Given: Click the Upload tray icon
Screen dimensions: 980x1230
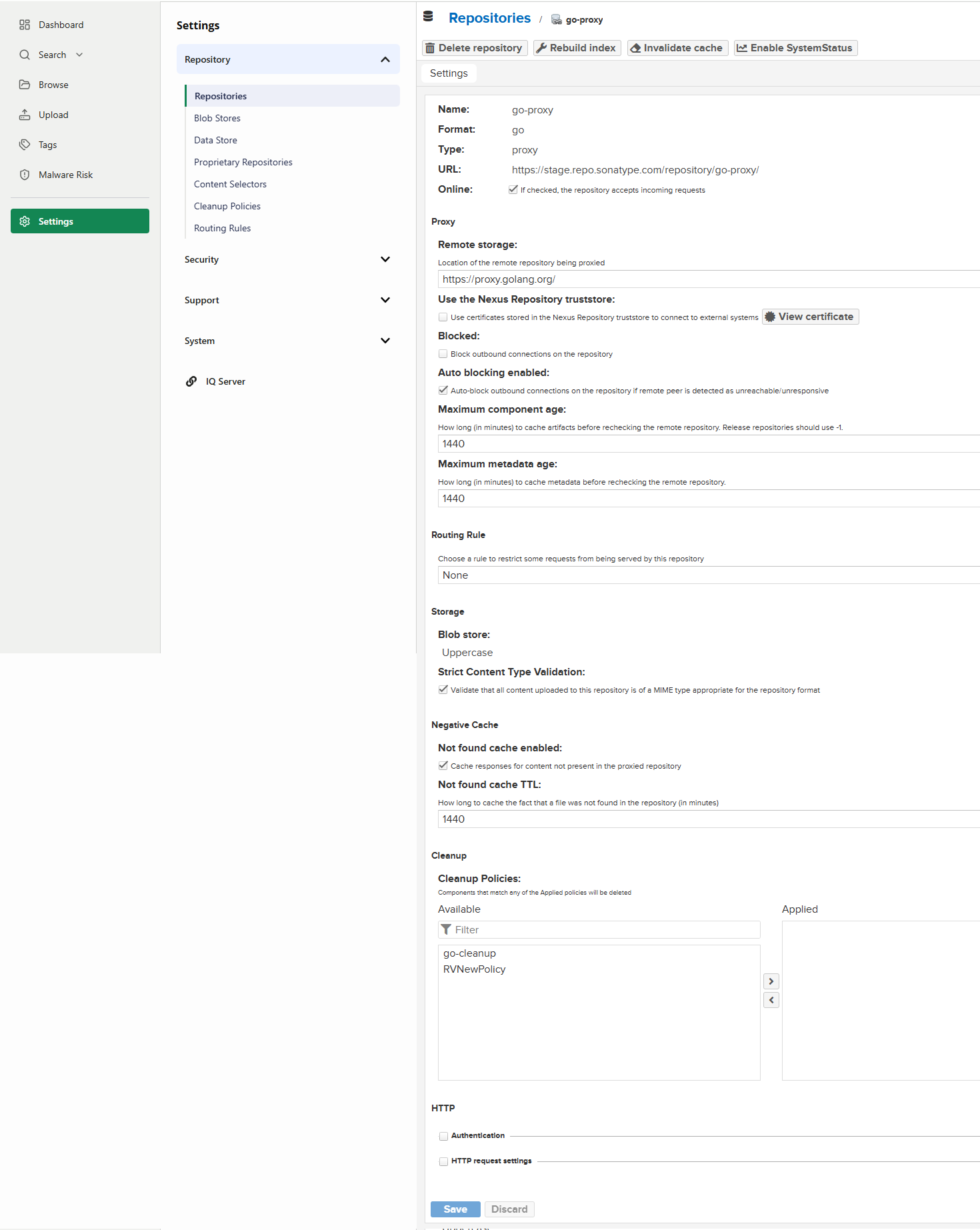Looking at the screenshot, I should click(x=25, y=115).
